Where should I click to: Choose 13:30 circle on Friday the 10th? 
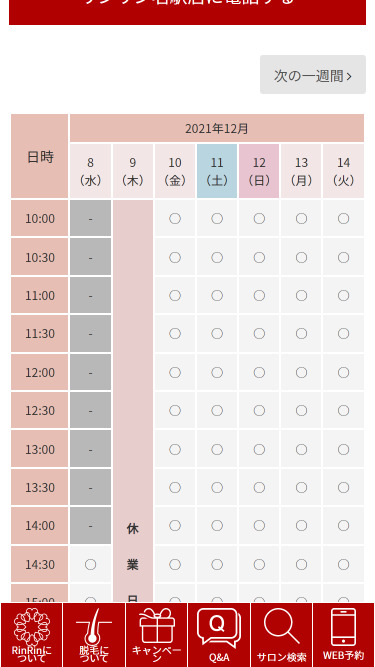pyautogui.click(x=175, y=487)
